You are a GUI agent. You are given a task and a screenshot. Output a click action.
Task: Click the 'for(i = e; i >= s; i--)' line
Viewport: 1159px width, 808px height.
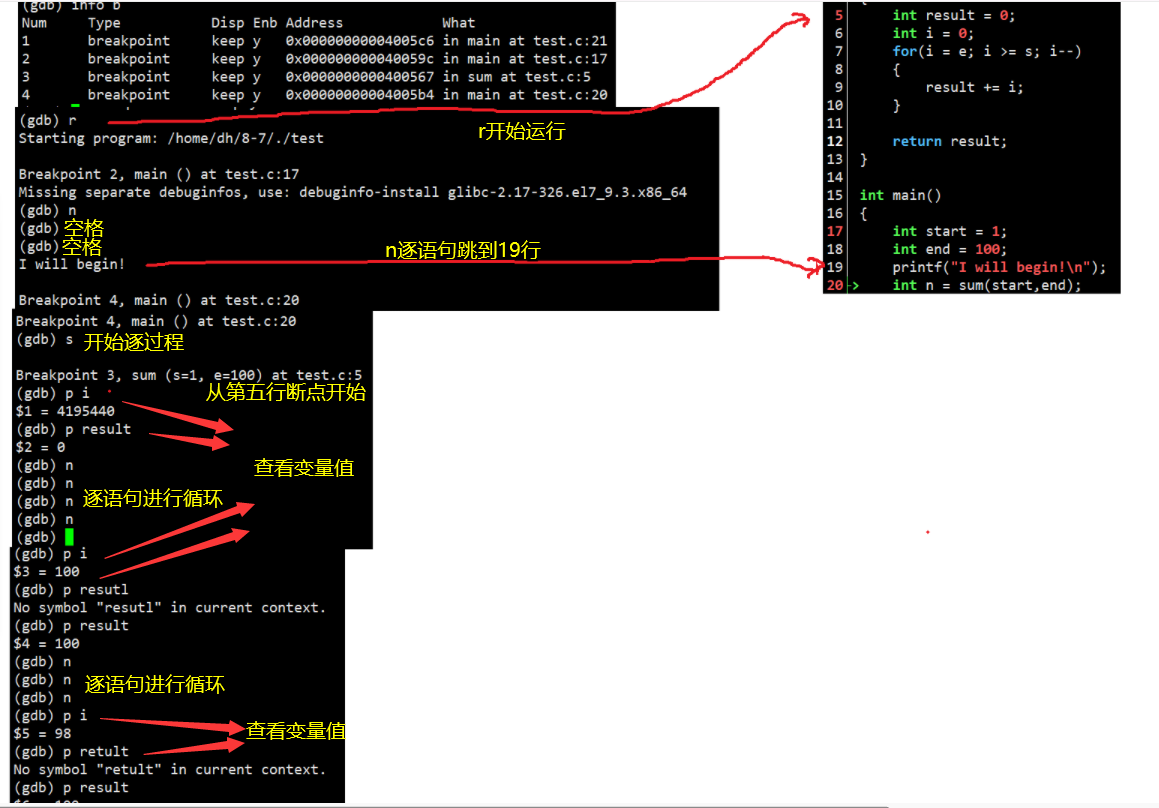click(x=987, y=51)
